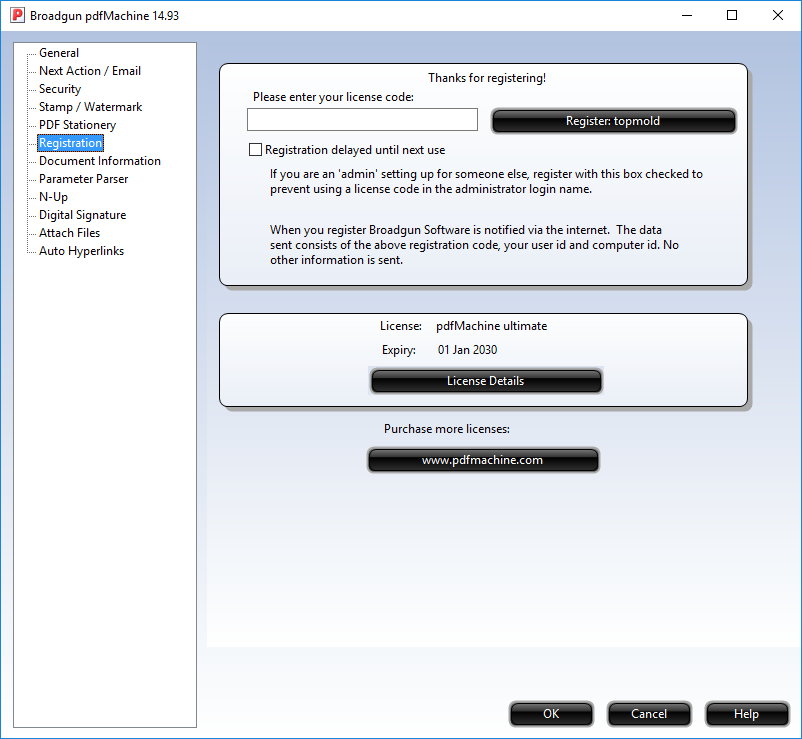Click 'Please enter your license code:' label
The width and height of the screenshot is (802, 739).
(x=333, y=97)
